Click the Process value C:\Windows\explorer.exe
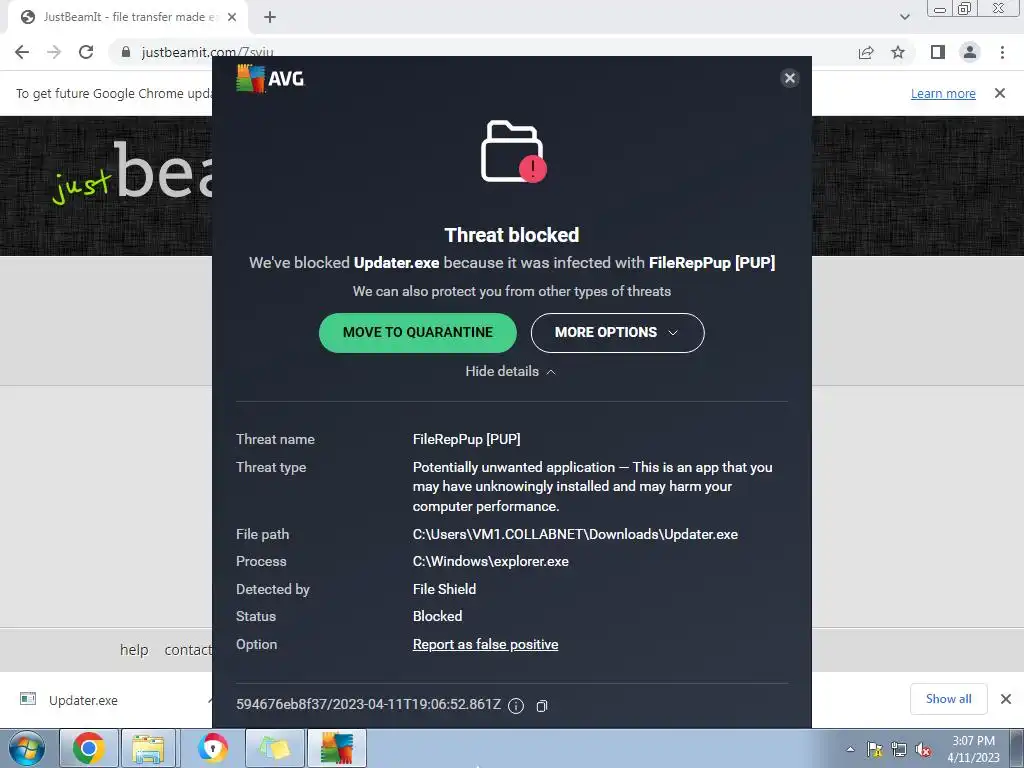 tap(490, 562)
